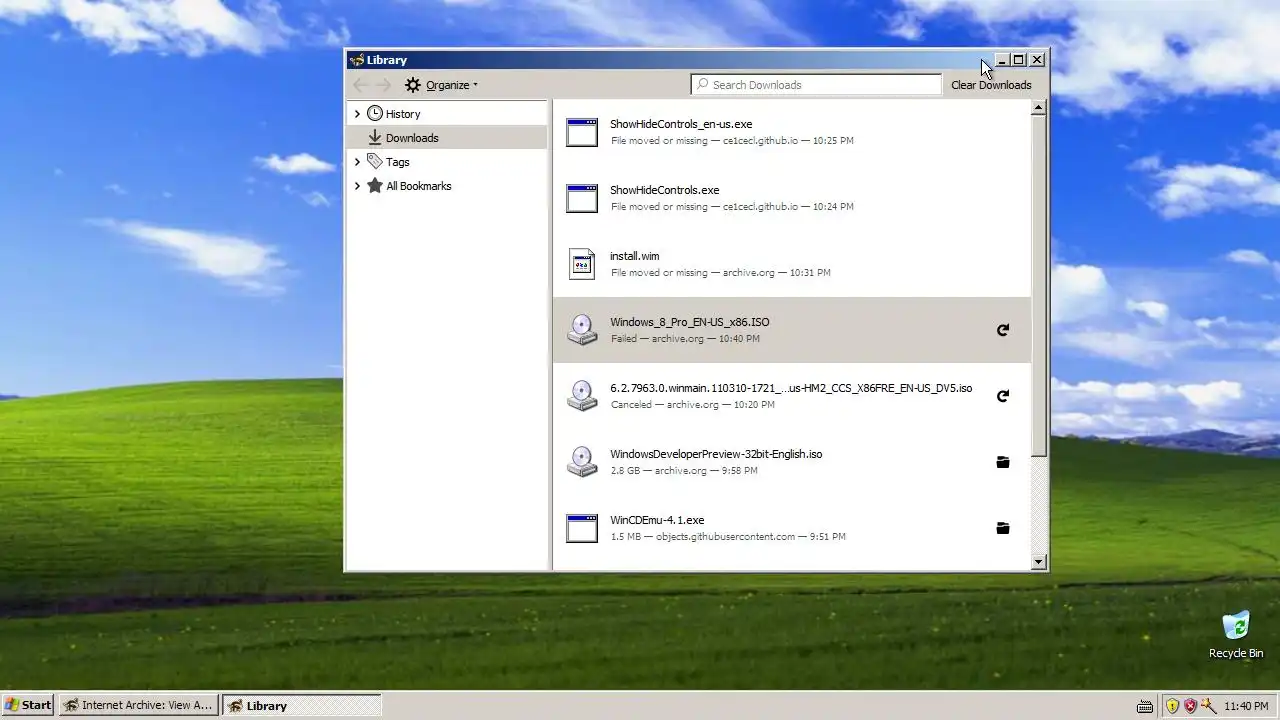Click the WindowsDeveloperPreview-32bit-English.iso disc icon
Screen dimensions: 1280x720
pyautogui.click(x=582, y=462)
